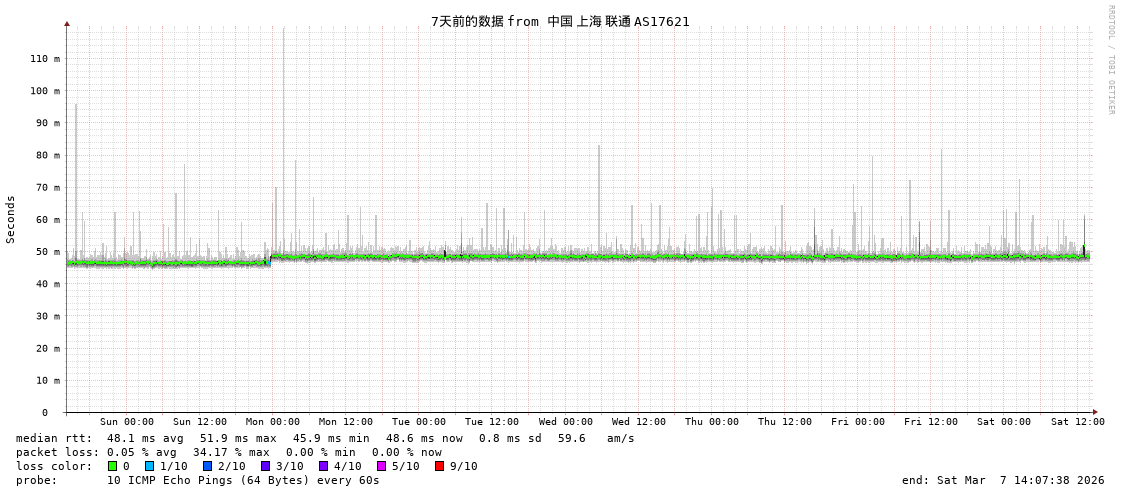1121x494 pixels.
Task: Click the '60 m' y-axis tick label
Action: tap(48, 219)
